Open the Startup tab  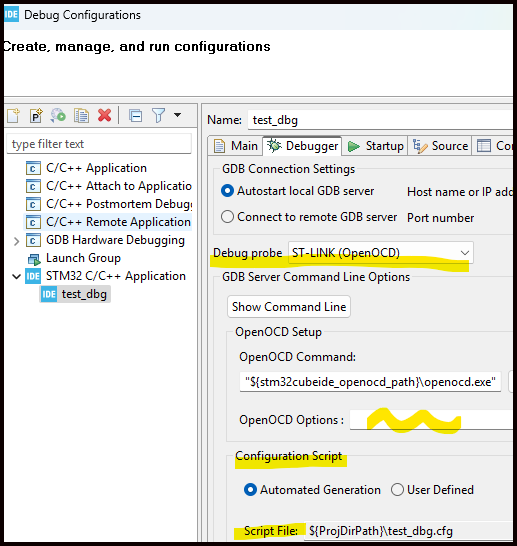tap(375, 146)
